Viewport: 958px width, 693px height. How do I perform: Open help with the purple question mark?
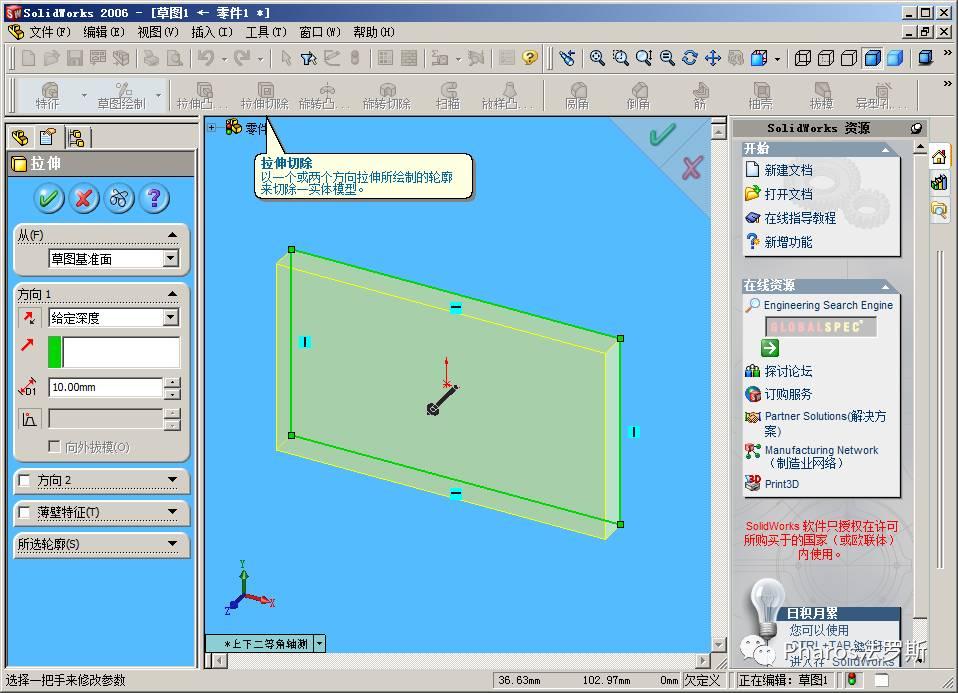(155, 199)
